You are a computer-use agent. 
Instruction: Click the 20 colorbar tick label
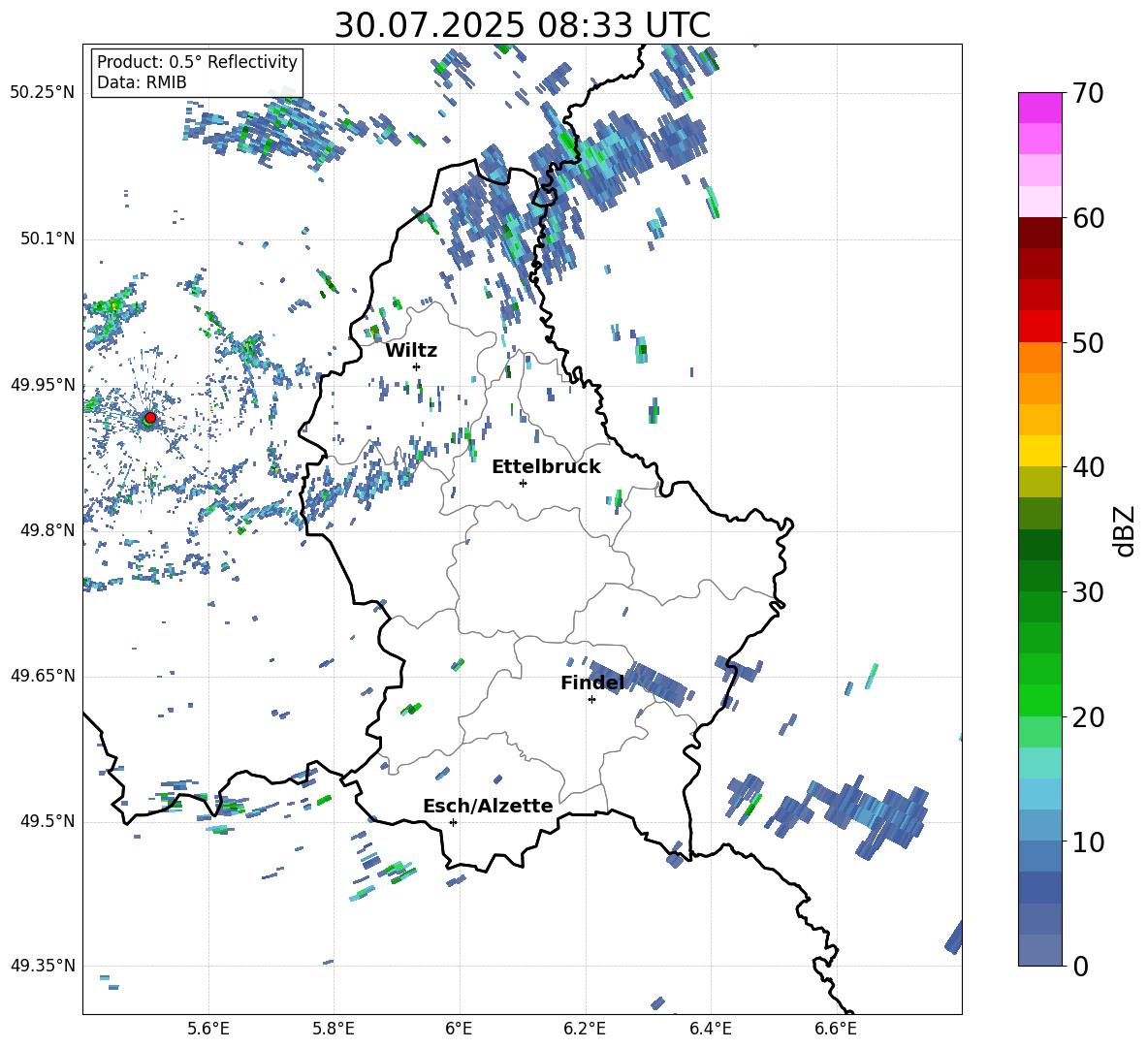click(x=1087, y=717)
